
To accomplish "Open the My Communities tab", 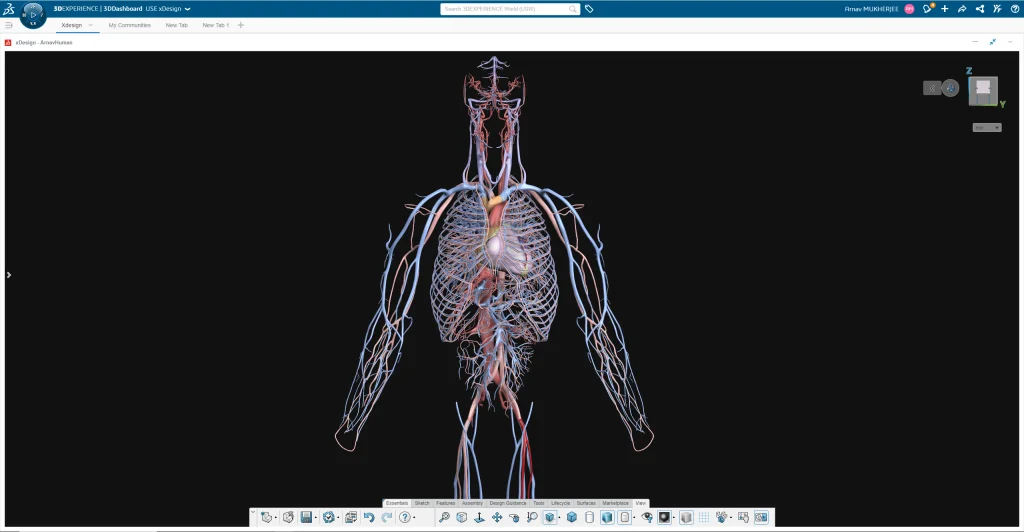I will tap(129, 25).
